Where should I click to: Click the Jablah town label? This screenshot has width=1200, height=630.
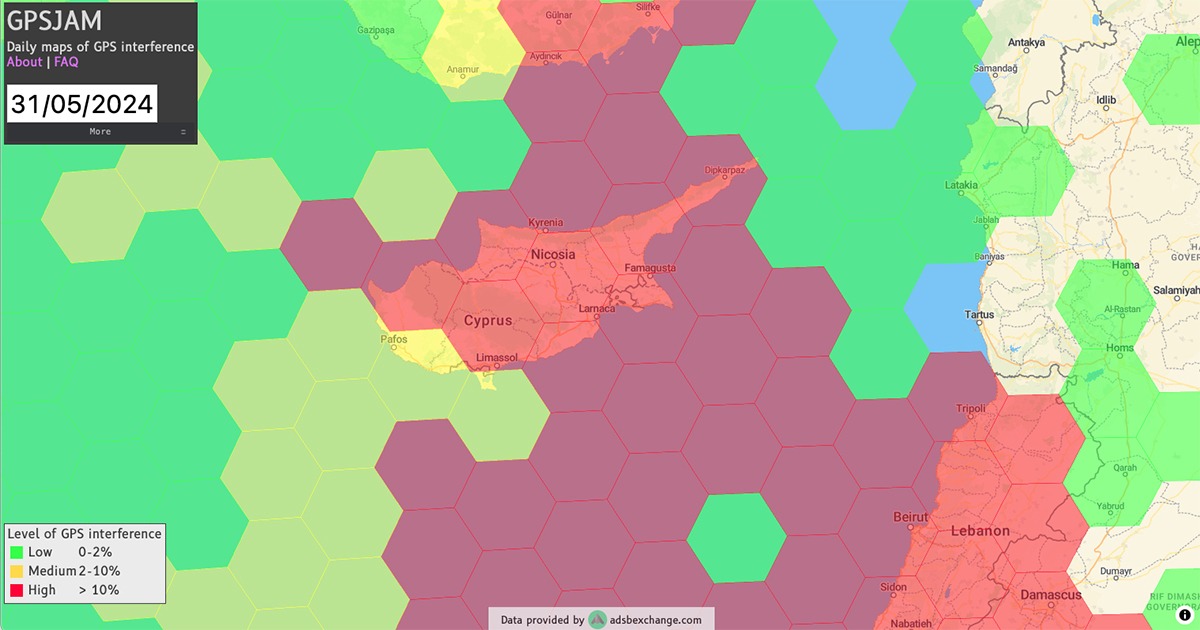click(985, 220)
